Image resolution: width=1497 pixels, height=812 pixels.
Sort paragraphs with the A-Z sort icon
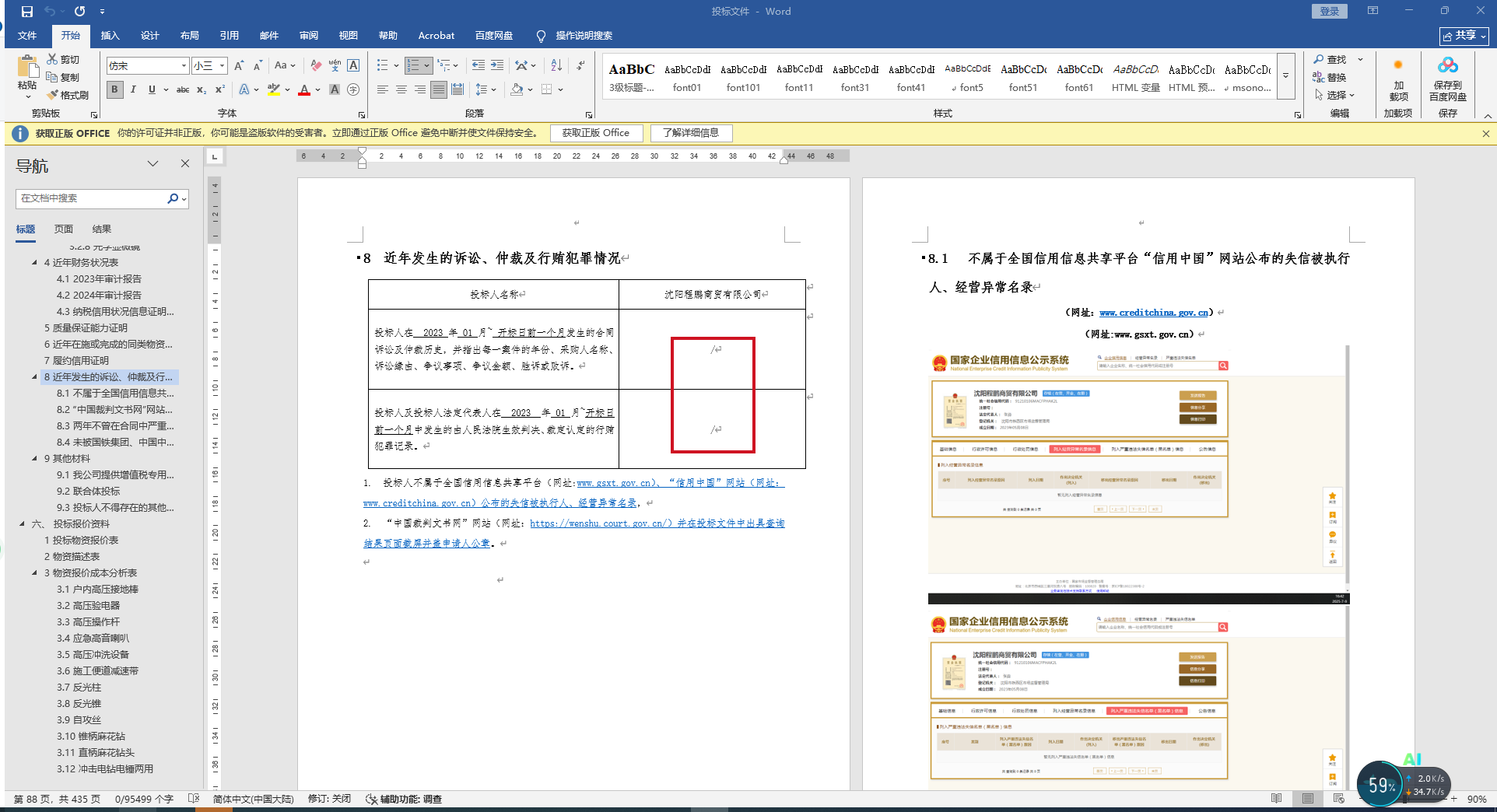click(556, 66)
